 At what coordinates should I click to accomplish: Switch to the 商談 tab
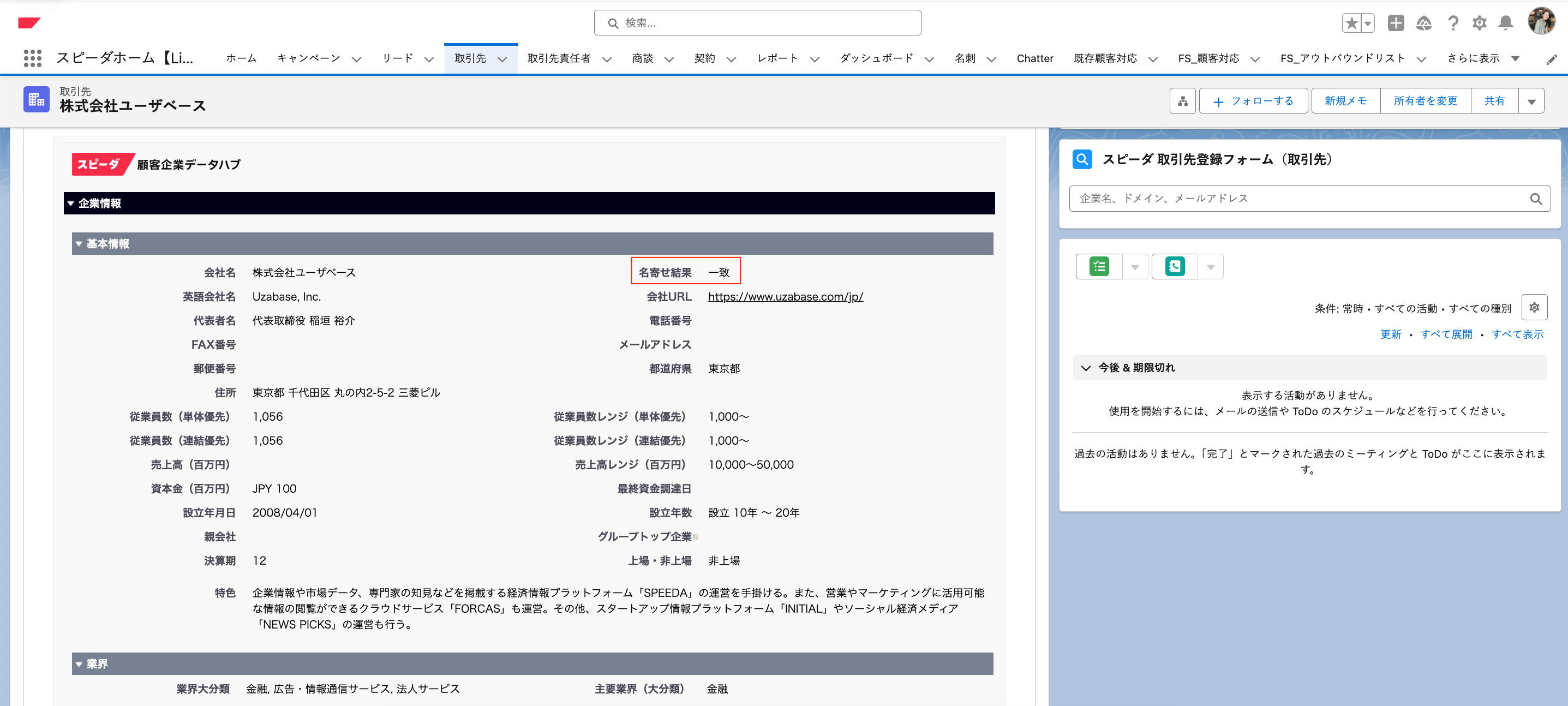[642, 58]
